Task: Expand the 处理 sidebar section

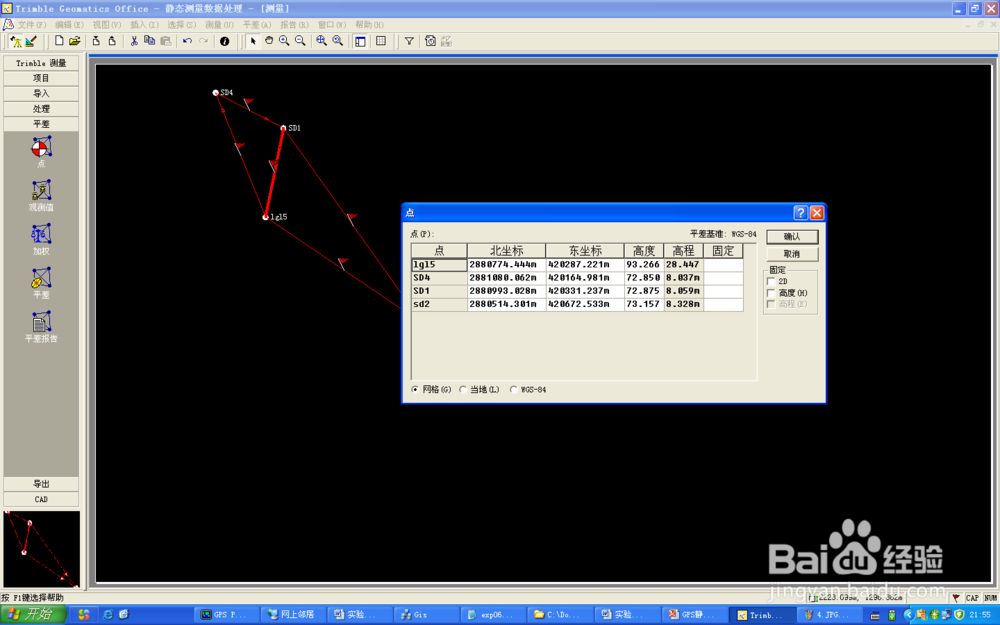Action: [41, 109]
